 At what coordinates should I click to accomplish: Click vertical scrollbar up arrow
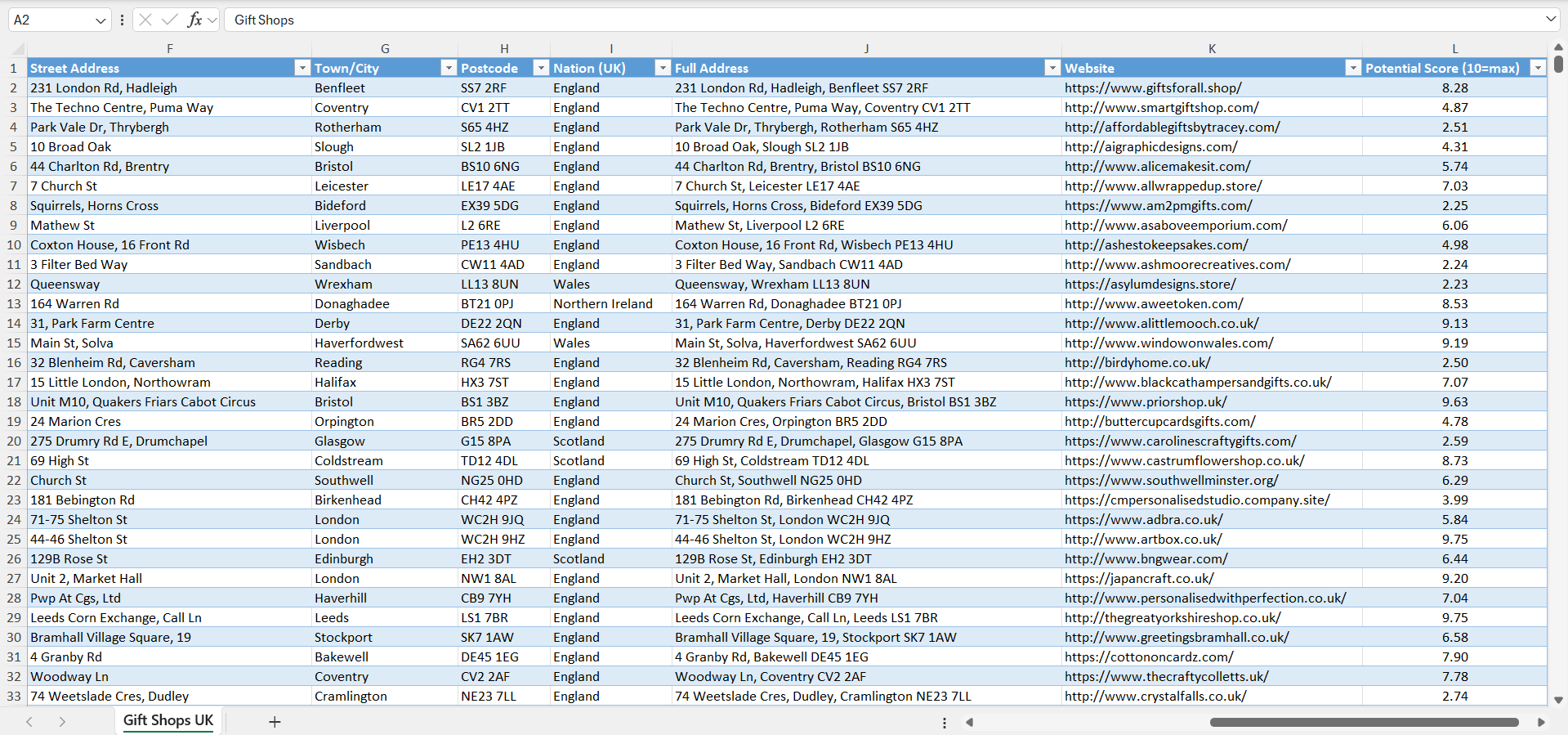[x=1558, y=47]
